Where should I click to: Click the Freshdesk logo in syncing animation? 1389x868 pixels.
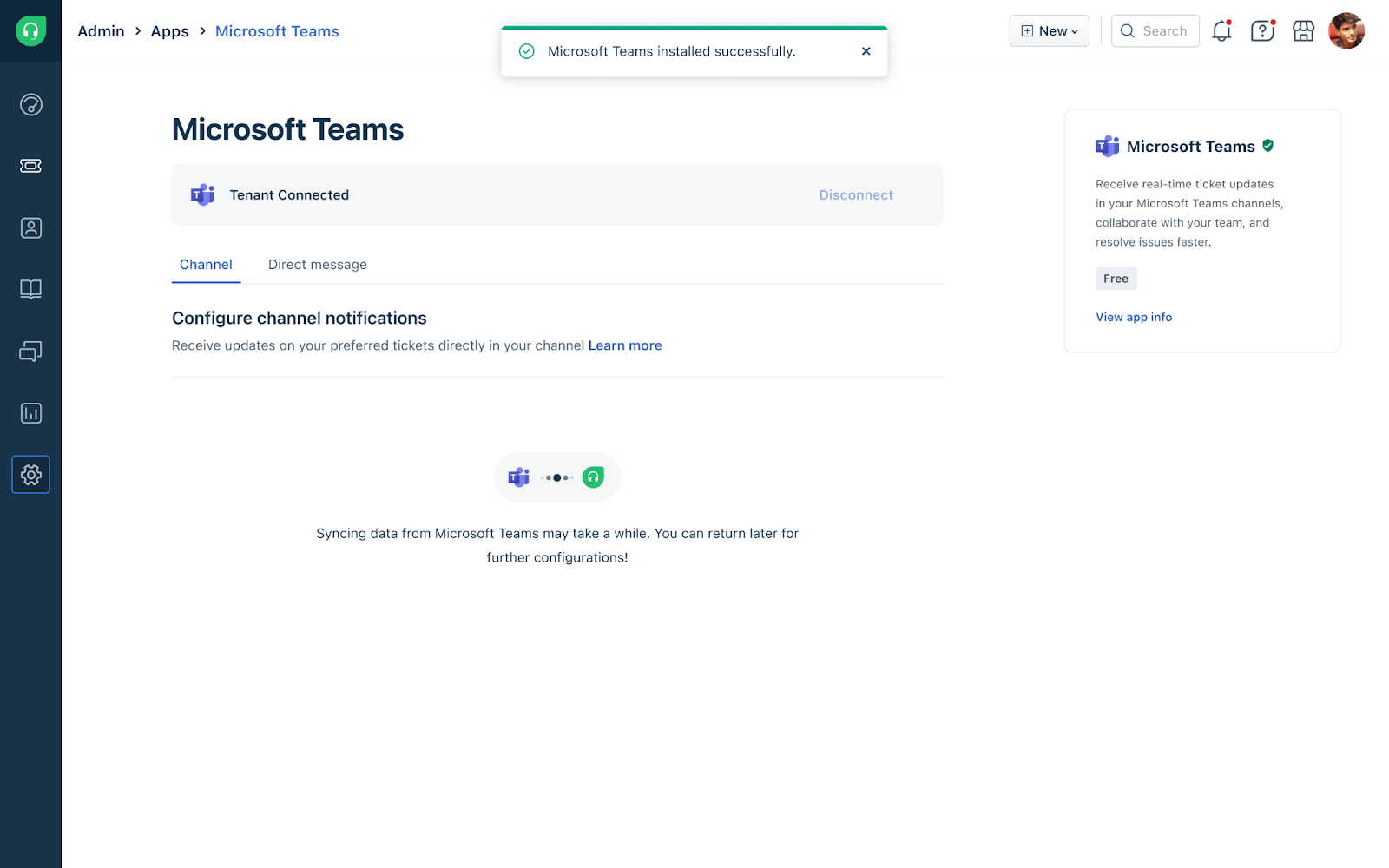pyautogui.click(x=593, y=477)
